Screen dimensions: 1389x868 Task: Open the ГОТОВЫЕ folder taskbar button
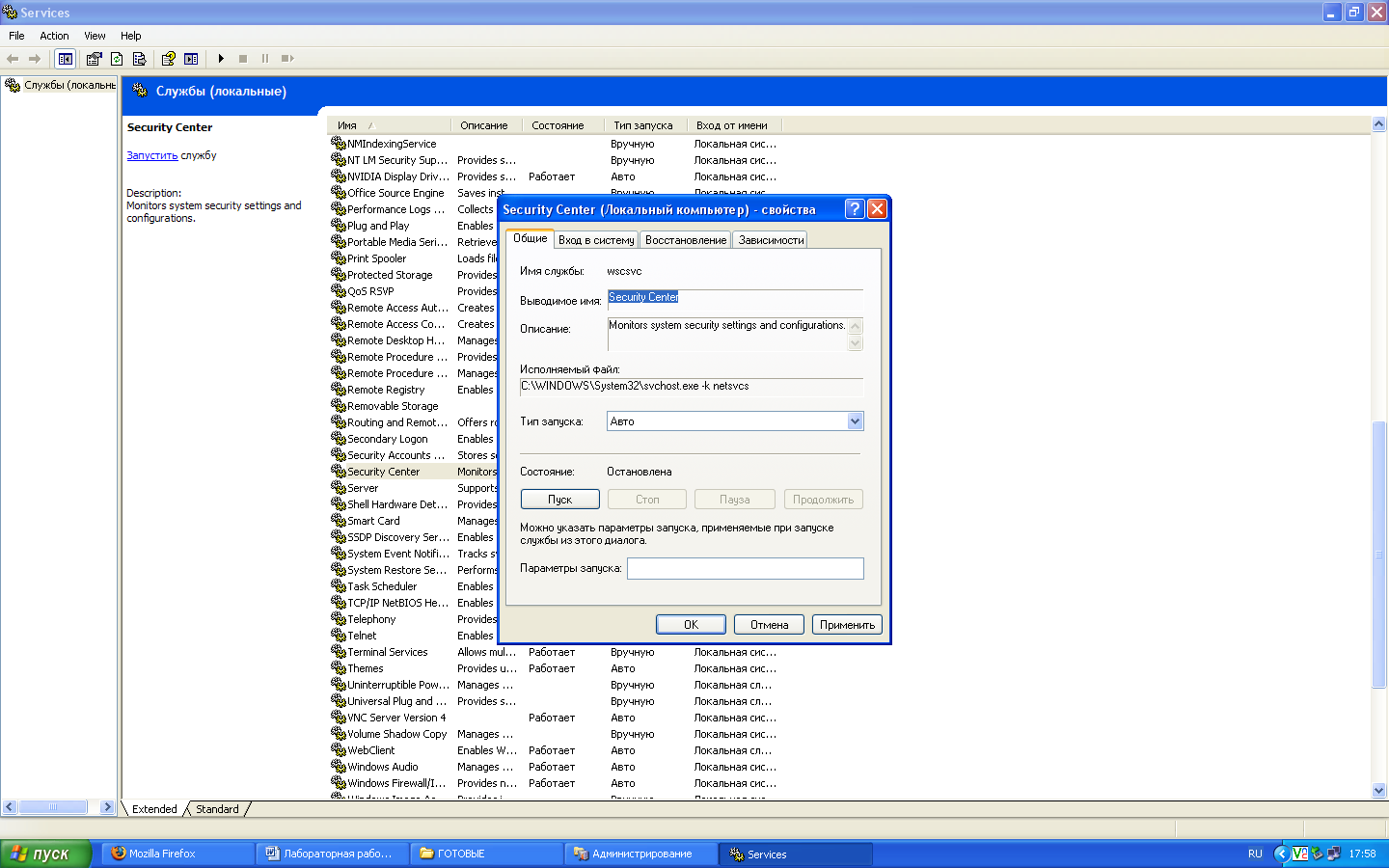(x=487, y=854)
